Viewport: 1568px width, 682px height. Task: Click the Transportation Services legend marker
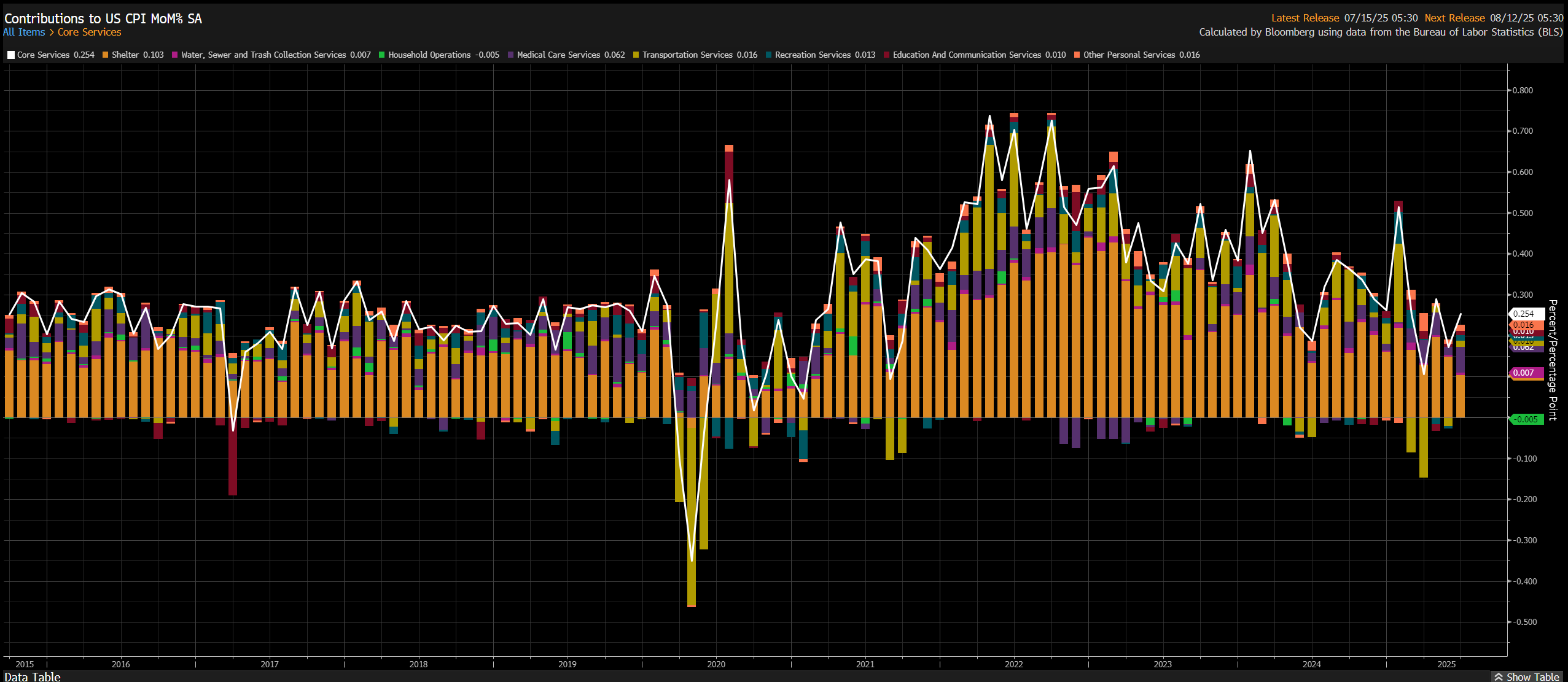[636, 55]
